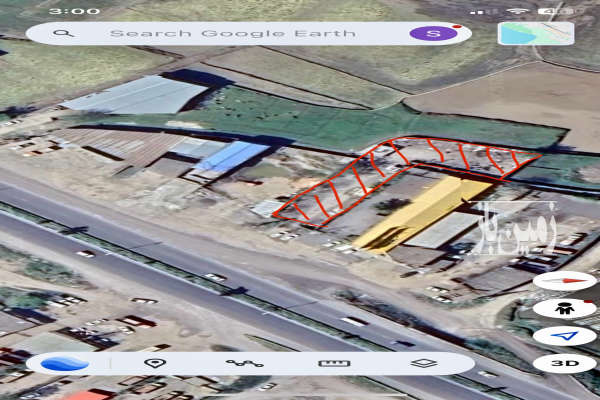This screenshot has width=600, height=400.
Task: Tap the search magnifier icon
Action: pos(63,33)
